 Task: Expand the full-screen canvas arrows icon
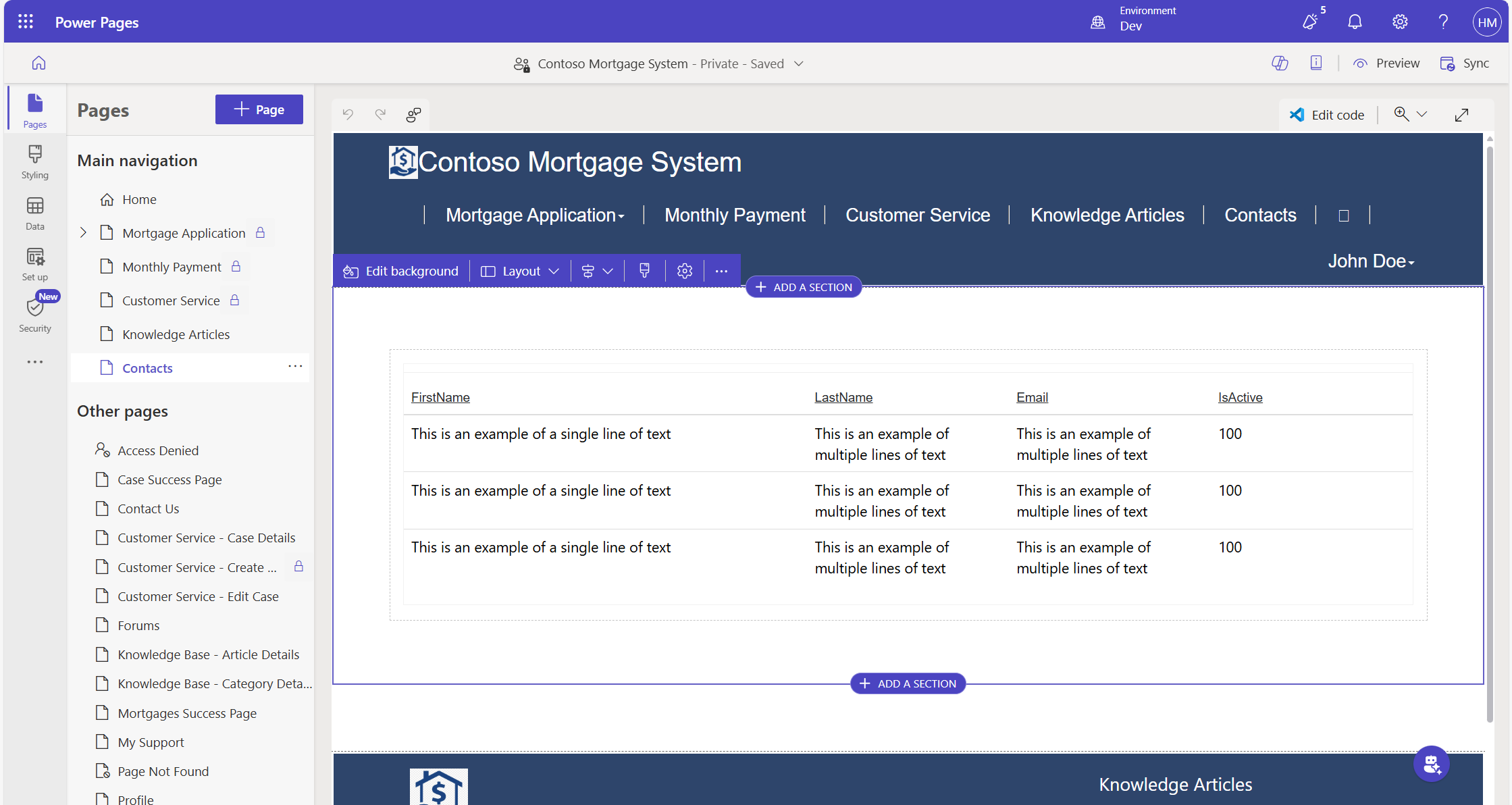1461,115
